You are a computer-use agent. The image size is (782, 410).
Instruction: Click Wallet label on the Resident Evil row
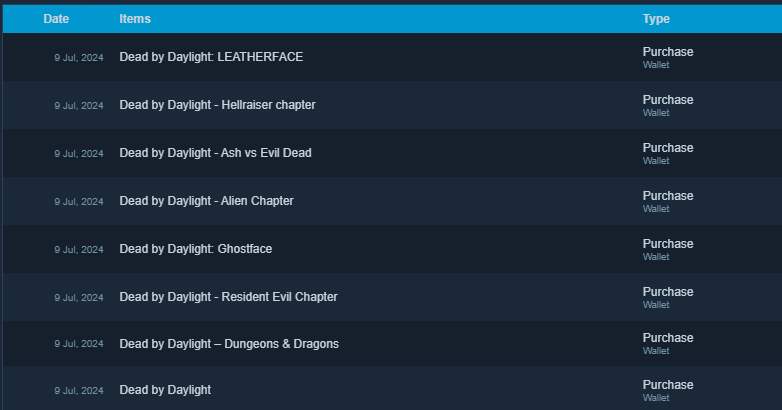656,304
